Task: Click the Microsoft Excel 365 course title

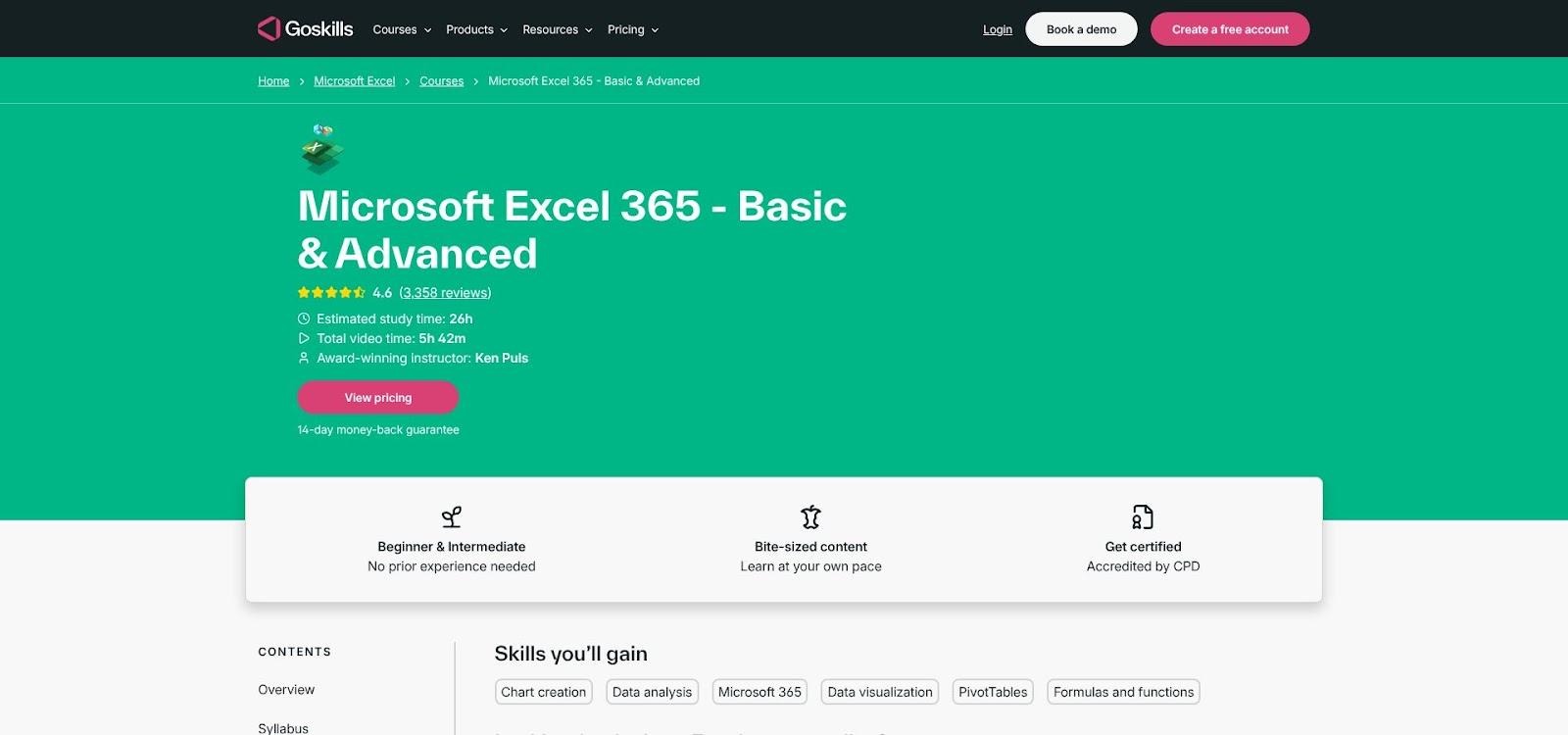Action: pos(572,229)
